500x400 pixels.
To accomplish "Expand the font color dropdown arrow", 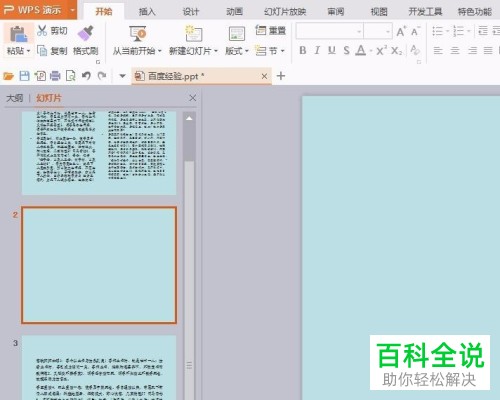I will click(x=371, y=51).
